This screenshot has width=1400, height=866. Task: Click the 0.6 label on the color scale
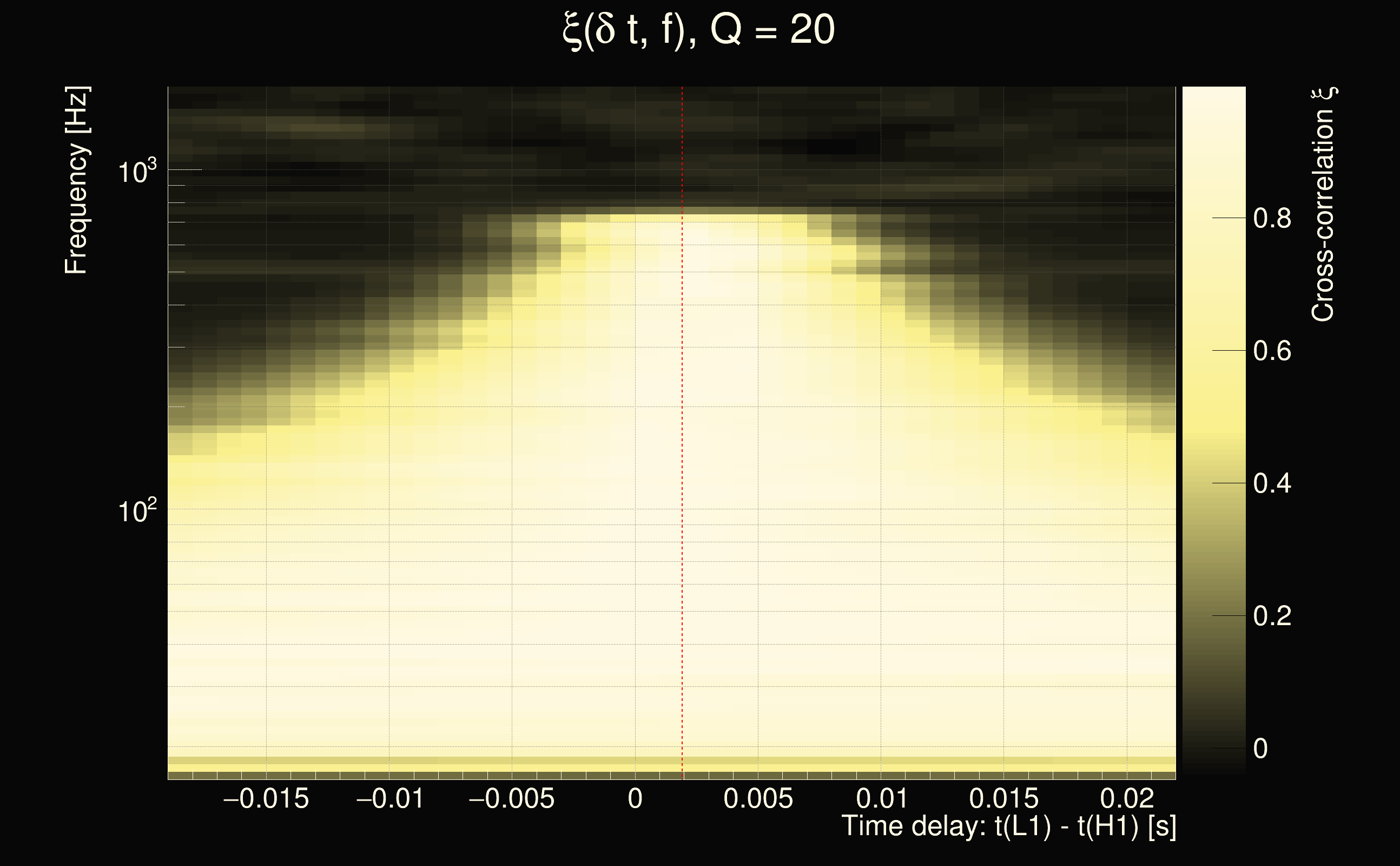coord(1272,351)
